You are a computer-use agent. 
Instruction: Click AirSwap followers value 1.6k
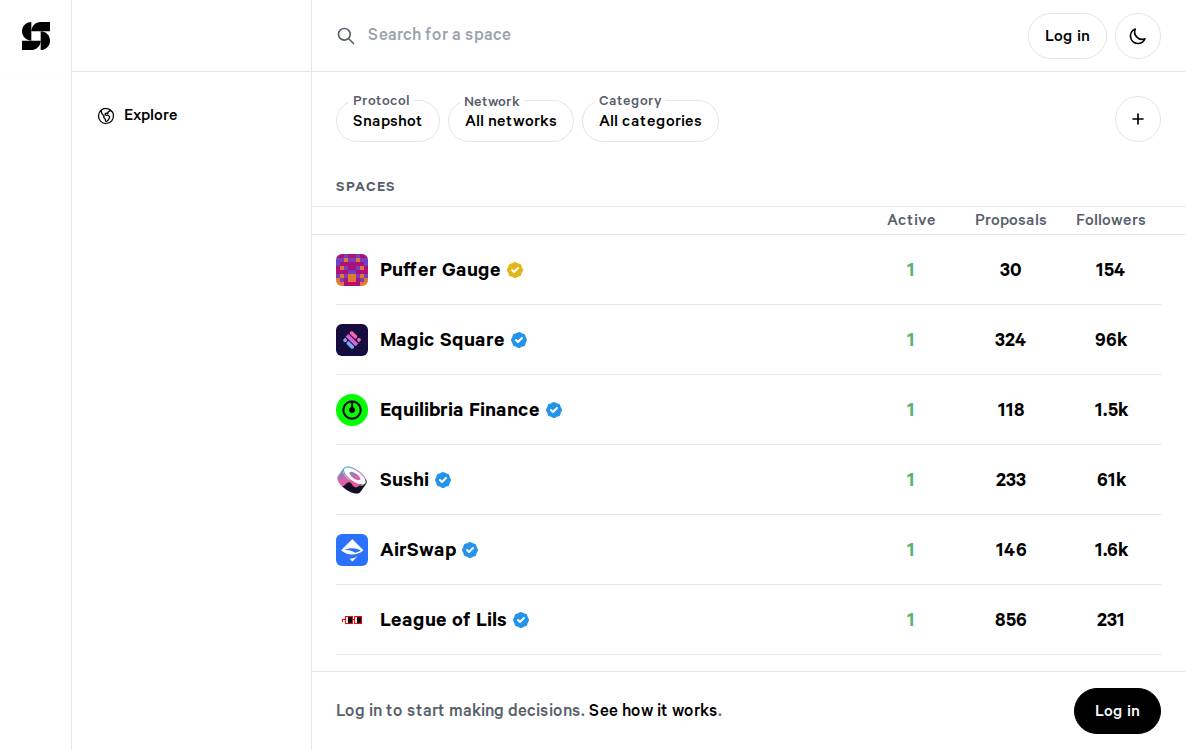tap(1111, 550)
